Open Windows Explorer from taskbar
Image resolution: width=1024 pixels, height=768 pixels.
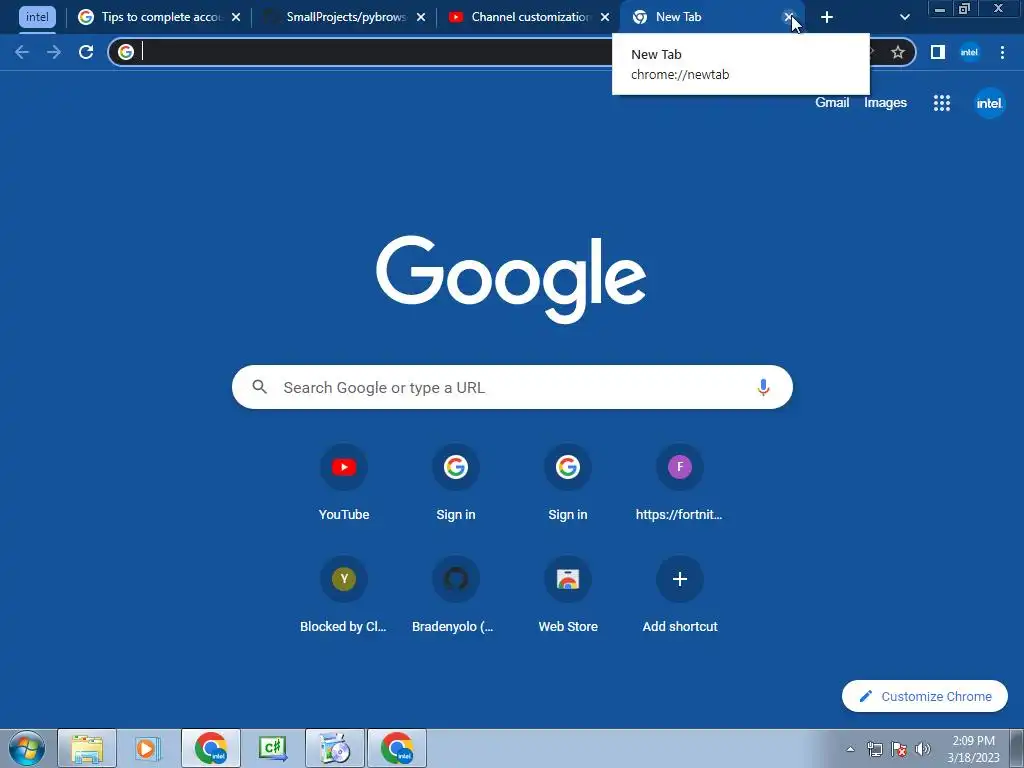point(87,748)
